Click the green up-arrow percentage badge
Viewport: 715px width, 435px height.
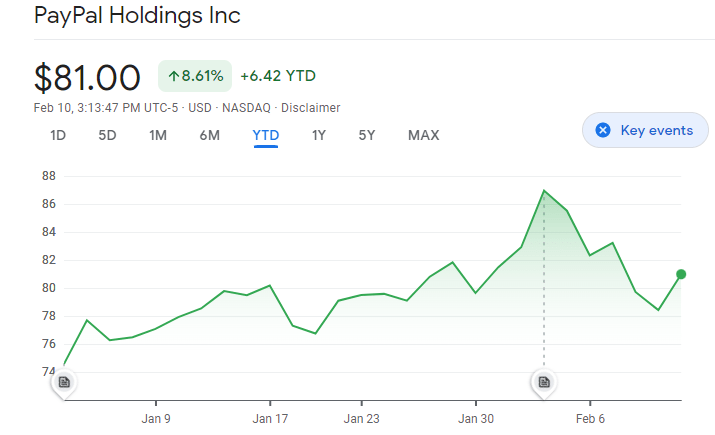tap(195, 76)
